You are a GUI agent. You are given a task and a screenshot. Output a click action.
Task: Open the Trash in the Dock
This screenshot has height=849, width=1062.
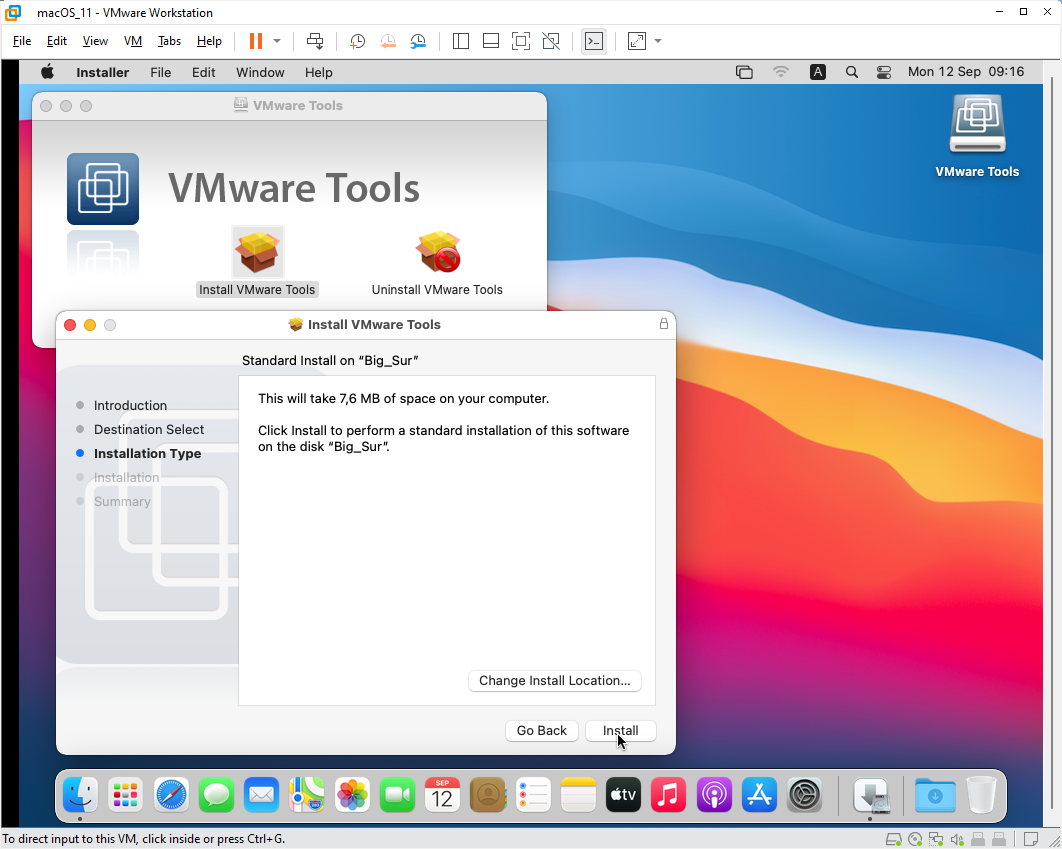click(981, 795)
